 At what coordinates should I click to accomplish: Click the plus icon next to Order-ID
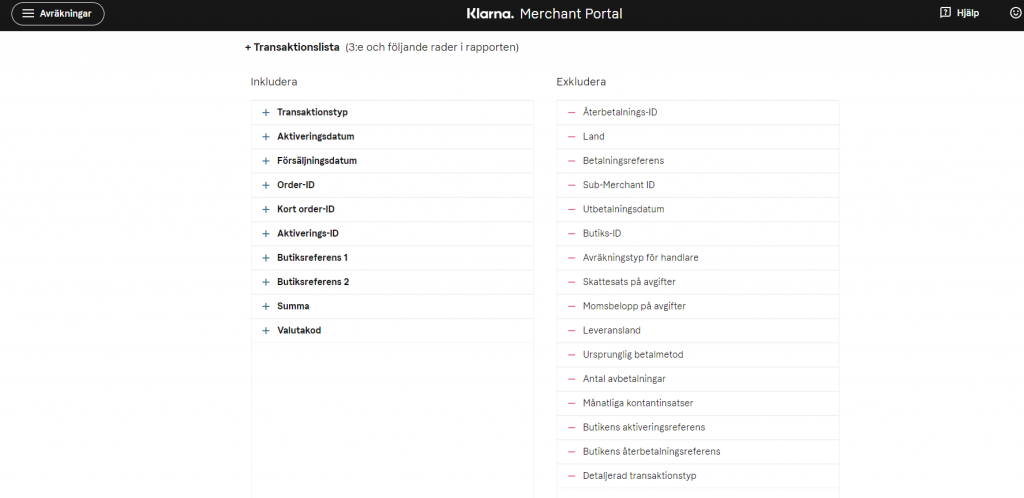(x=265, y=185)
